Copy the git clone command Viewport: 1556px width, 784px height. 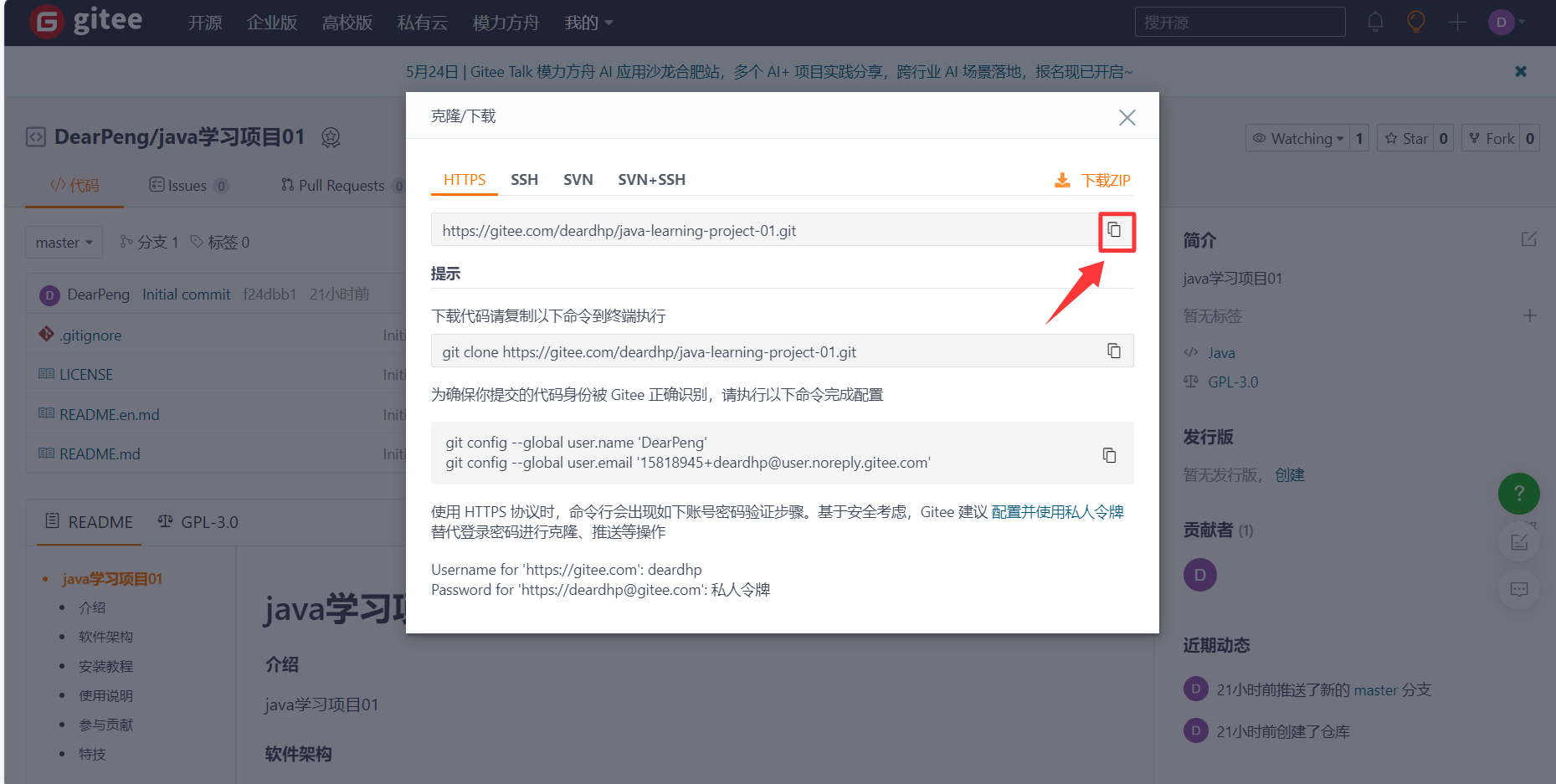(1114, 351)
